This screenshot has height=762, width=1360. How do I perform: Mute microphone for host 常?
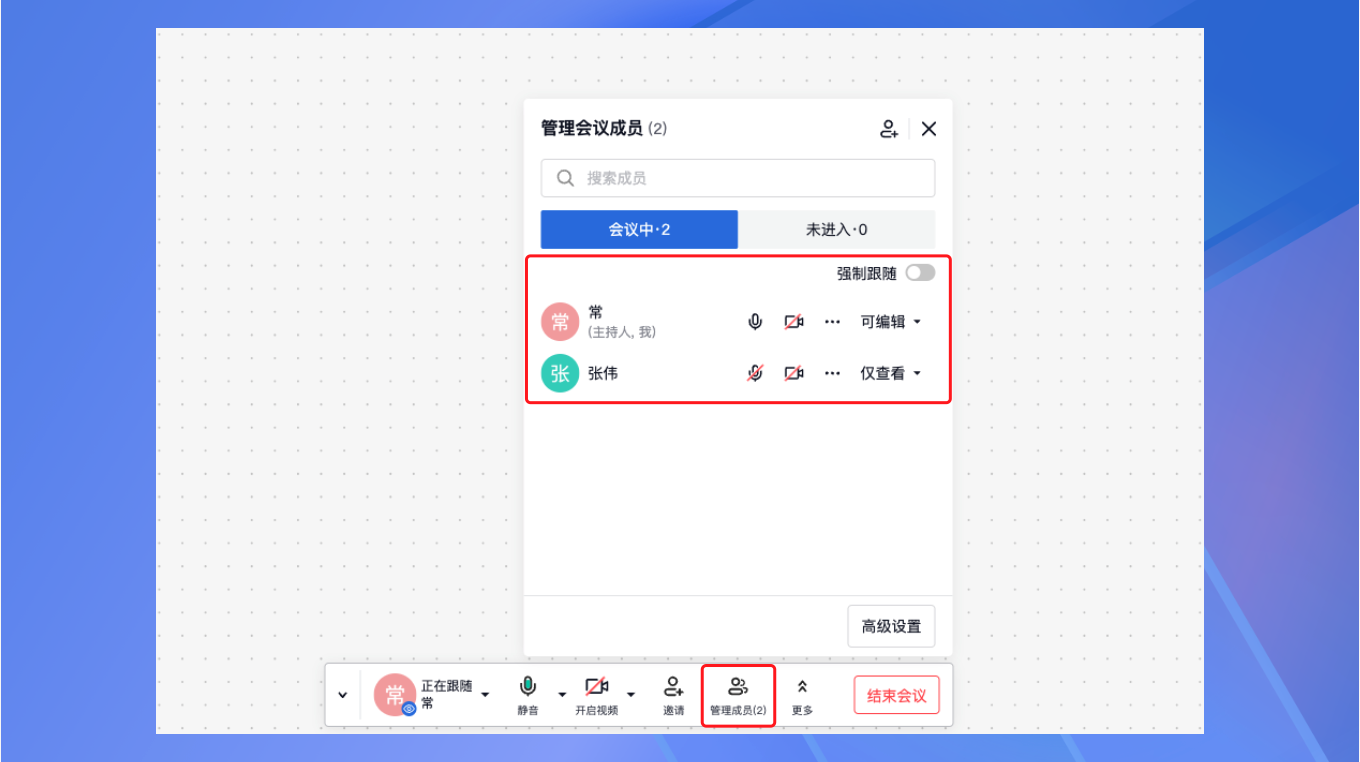(755, 322)
